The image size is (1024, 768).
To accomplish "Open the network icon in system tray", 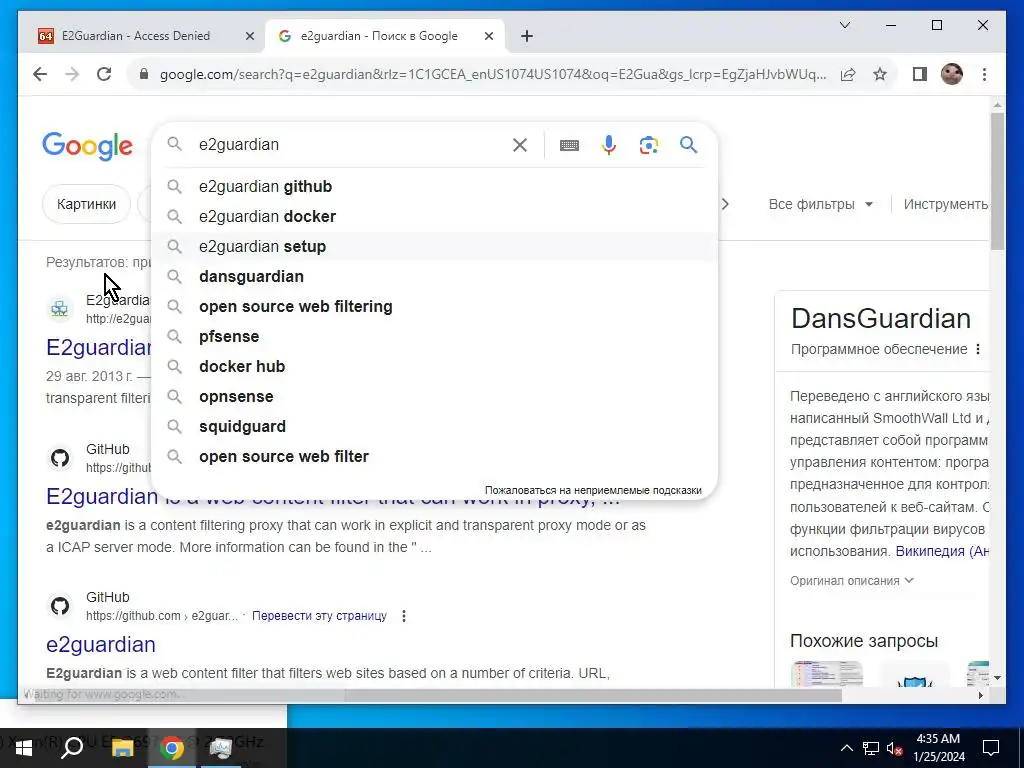I will click(x=871, y=748).
